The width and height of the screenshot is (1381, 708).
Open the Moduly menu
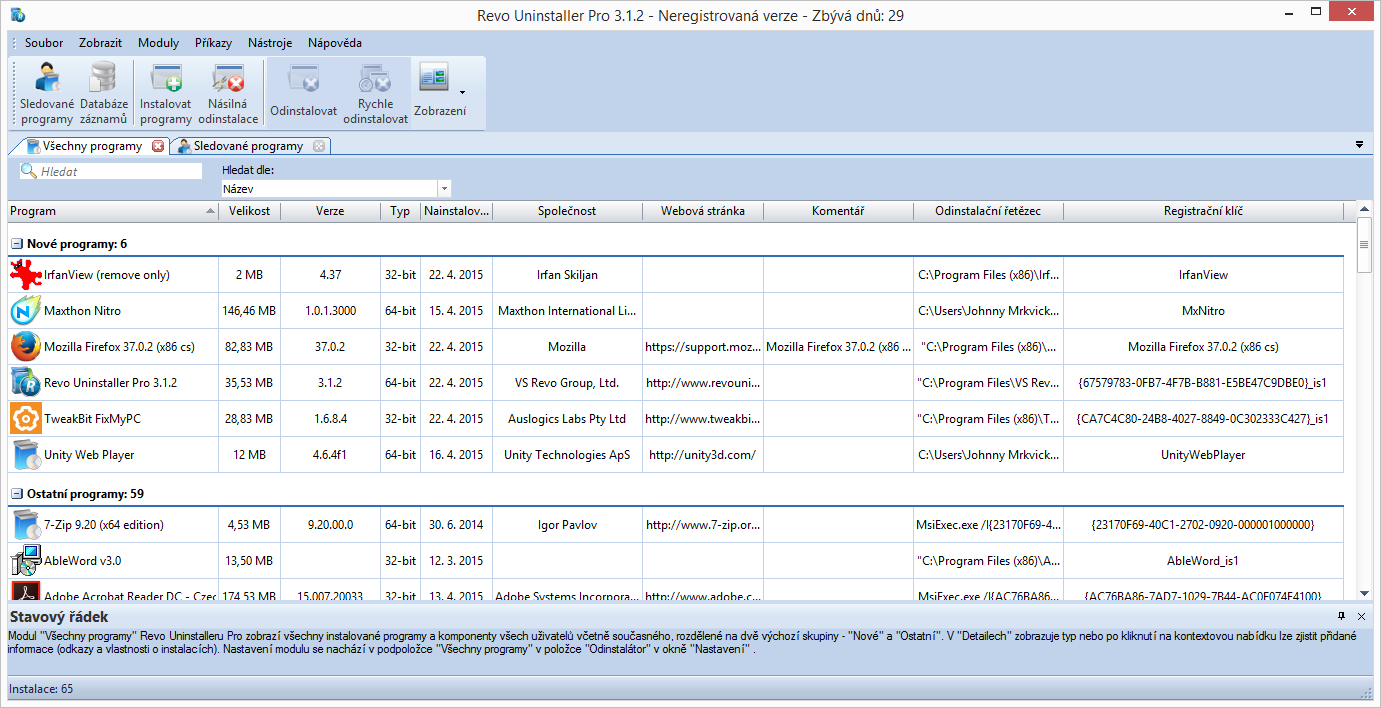pos(158,43)
